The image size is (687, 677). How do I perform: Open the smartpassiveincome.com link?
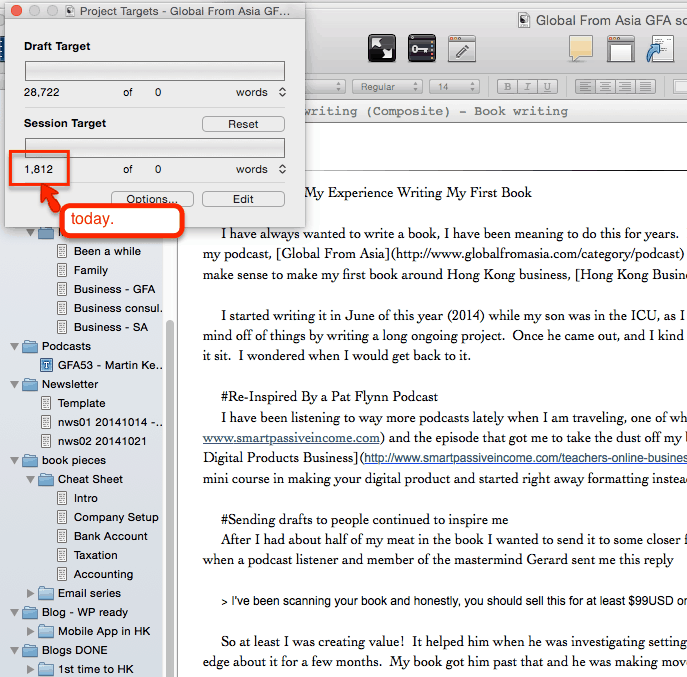click(291, 438)
